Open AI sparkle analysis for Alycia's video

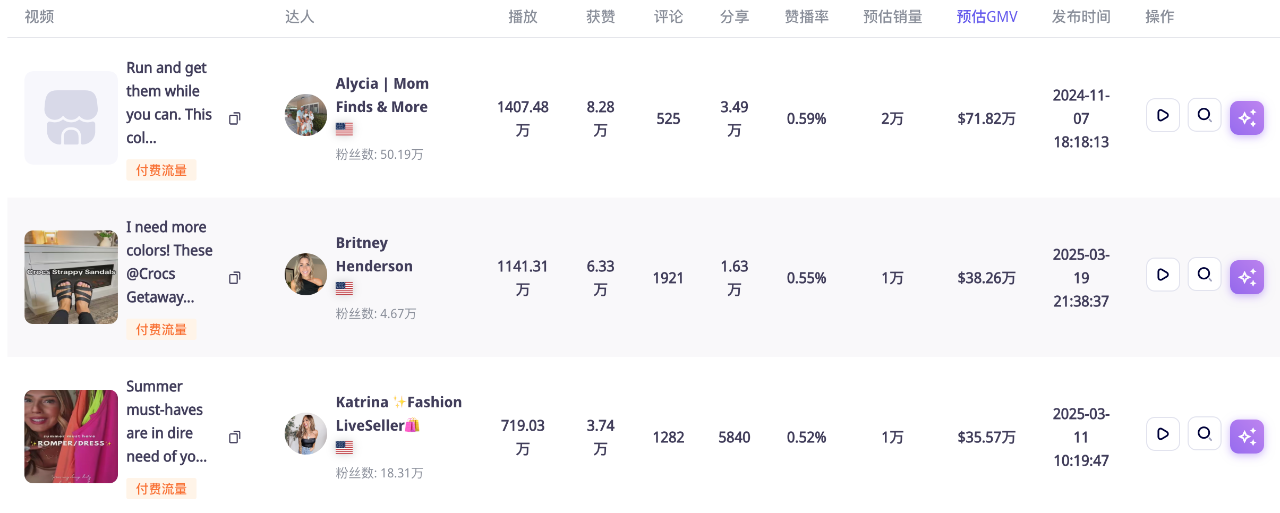(1247, 118)
